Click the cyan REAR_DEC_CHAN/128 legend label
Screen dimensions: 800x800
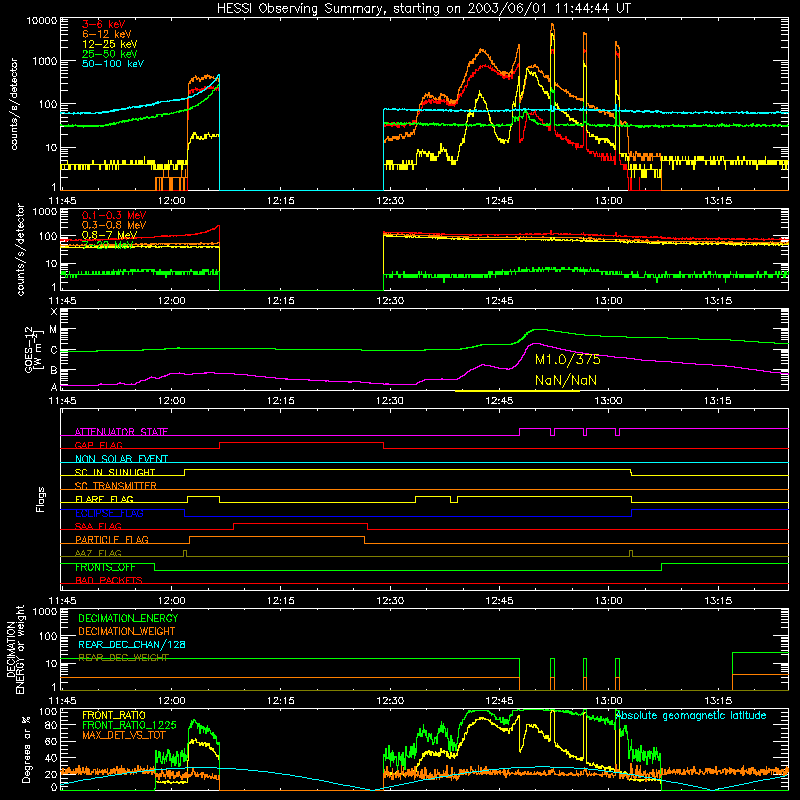pyautogui.click(x=132, y=645)
